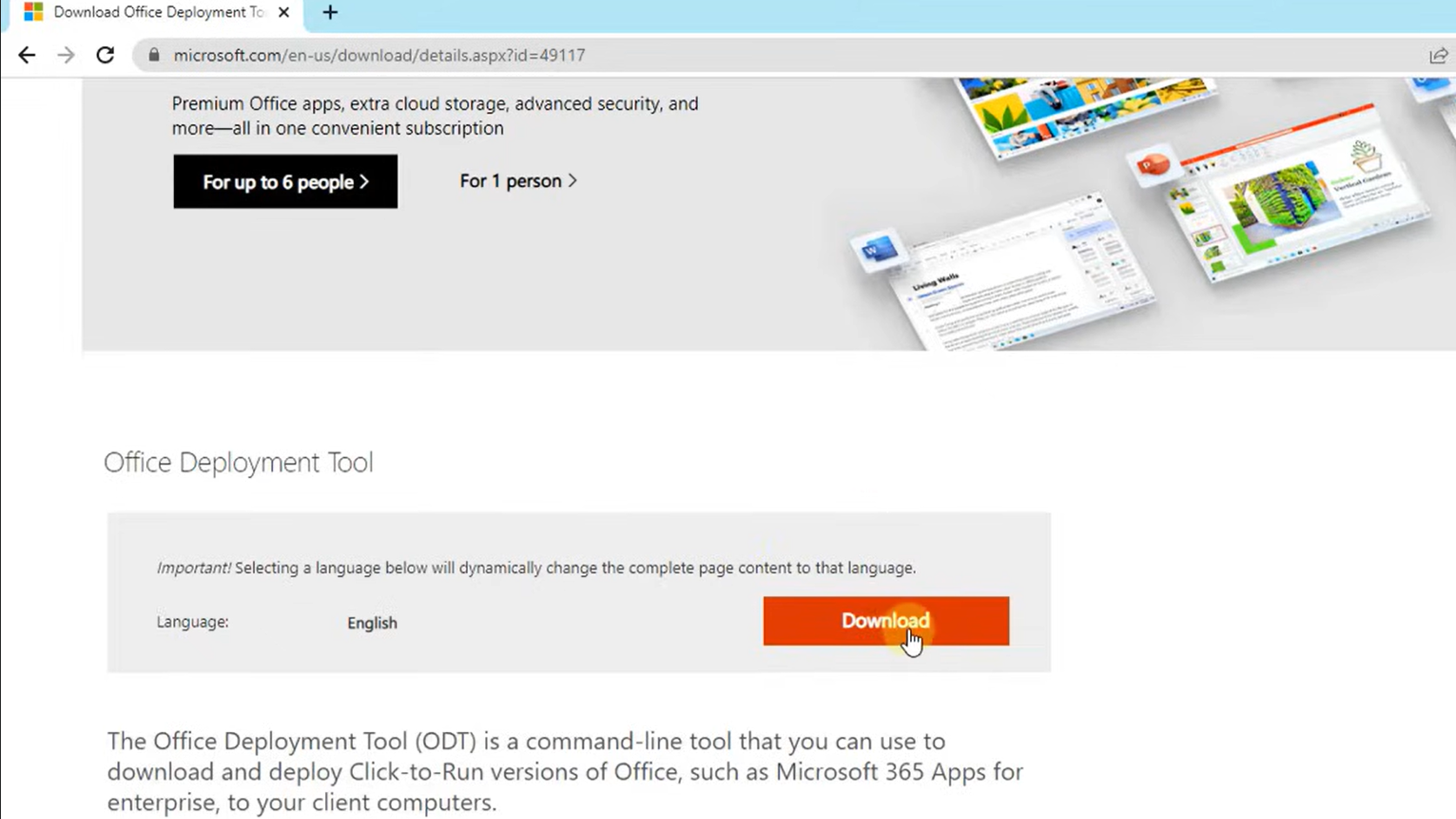
Task: Open the share page icon
Action: [x=1438, y=55]
